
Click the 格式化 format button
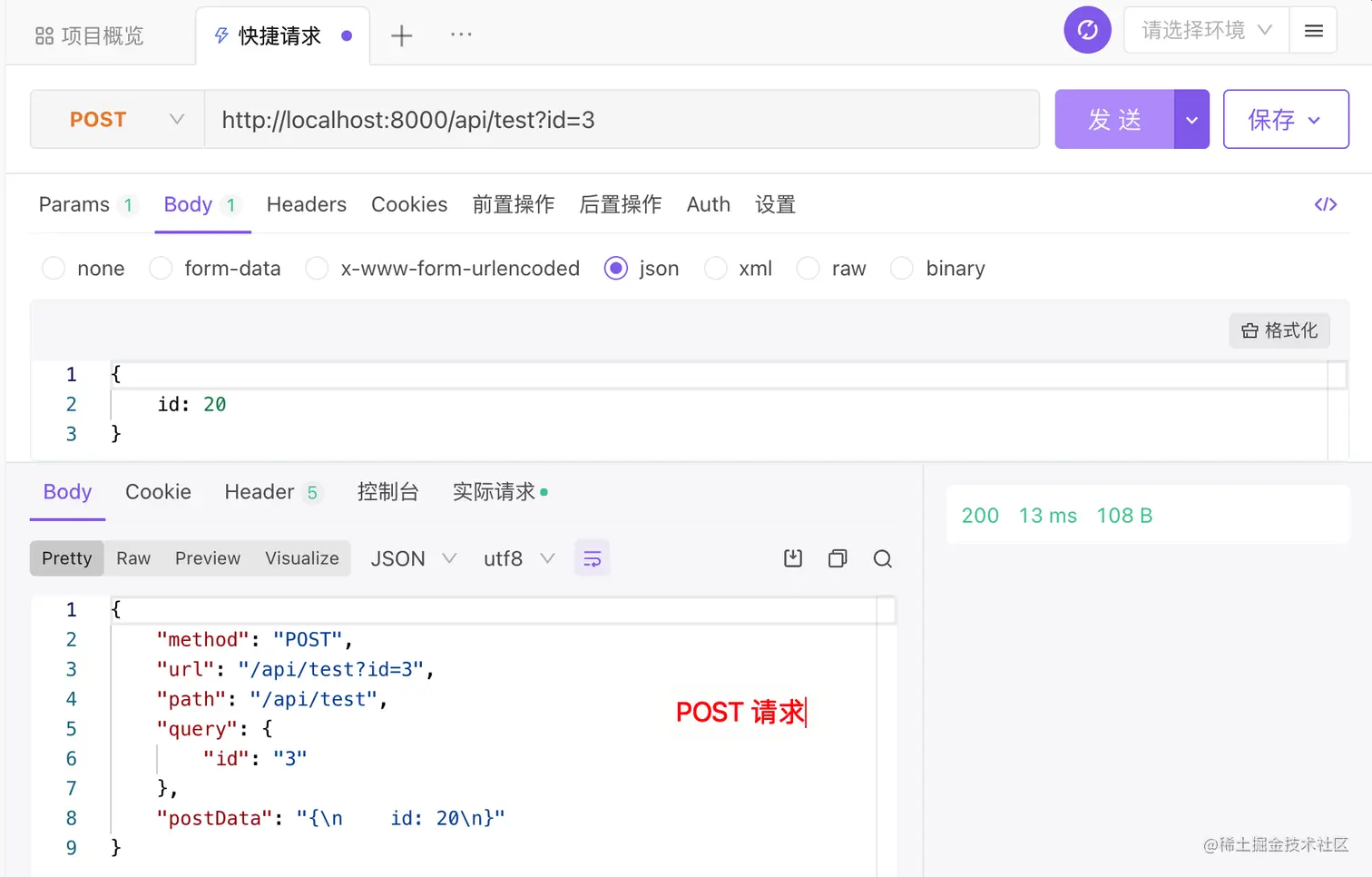tap(1279, 330)
